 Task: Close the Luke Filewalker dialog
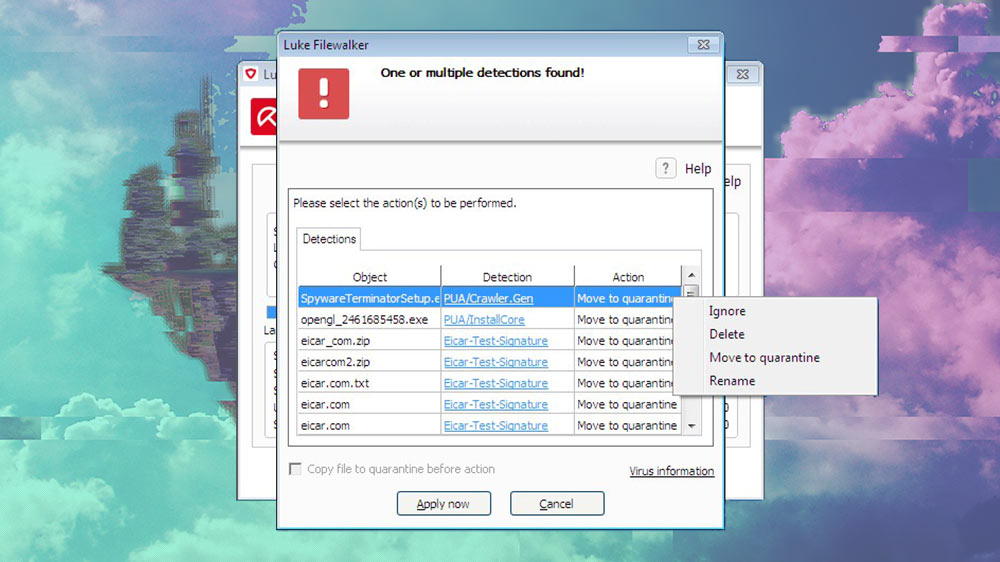[703, 45]
